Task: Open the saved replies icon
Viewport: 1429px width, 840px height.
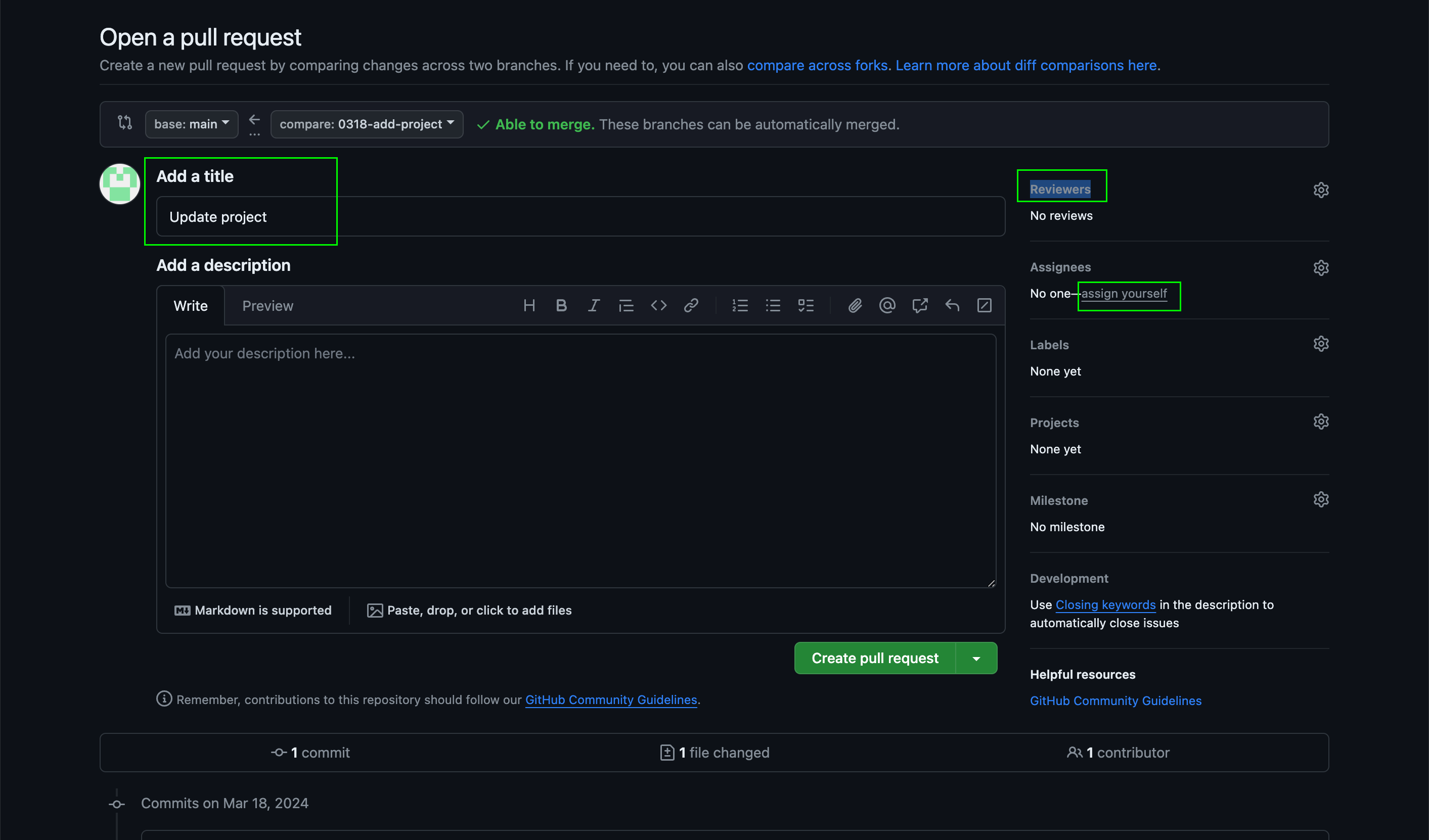Action: pyautogui.click(x=952, y=306)
